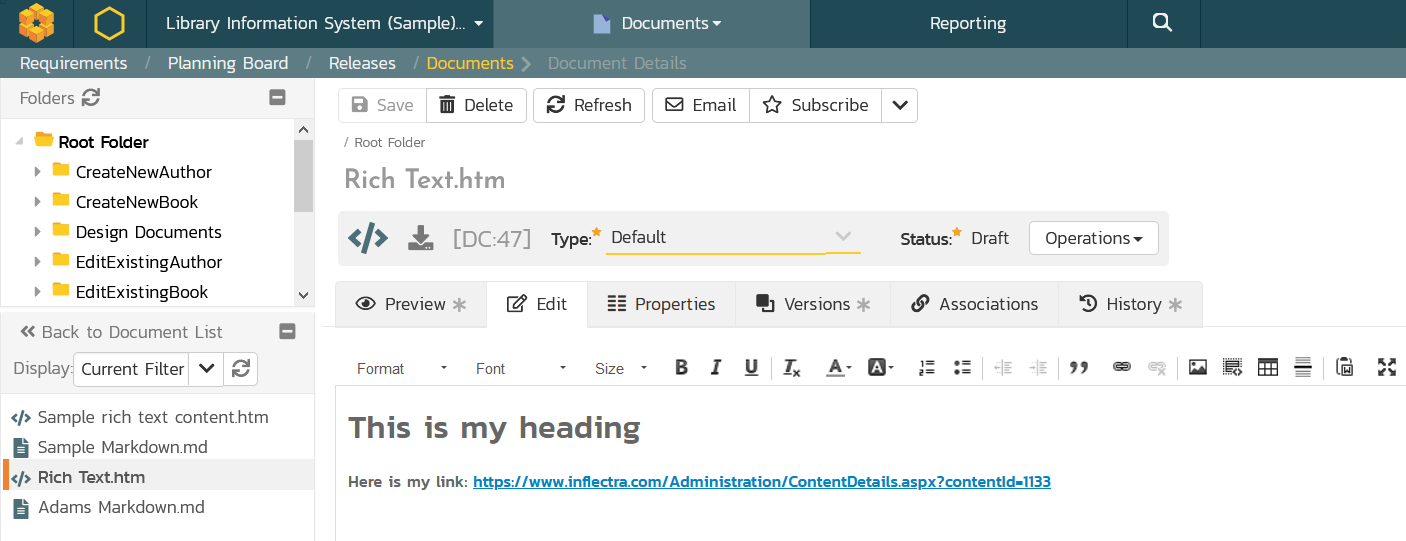Download the document using the download icon
This screenshot has height=541, width=1406.
click(x=420, y=238)
